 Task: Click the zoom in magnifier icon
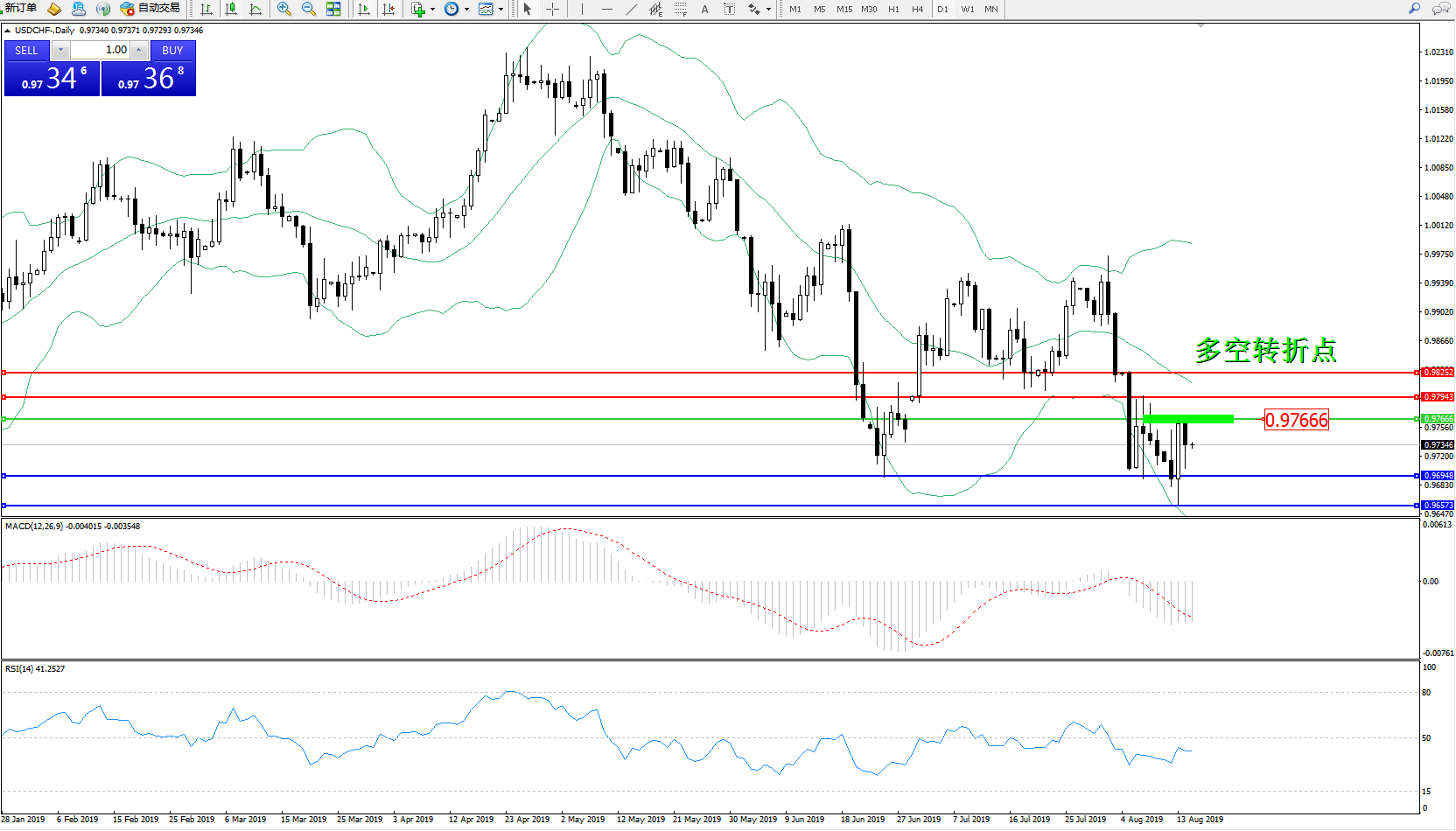point(284,9)
